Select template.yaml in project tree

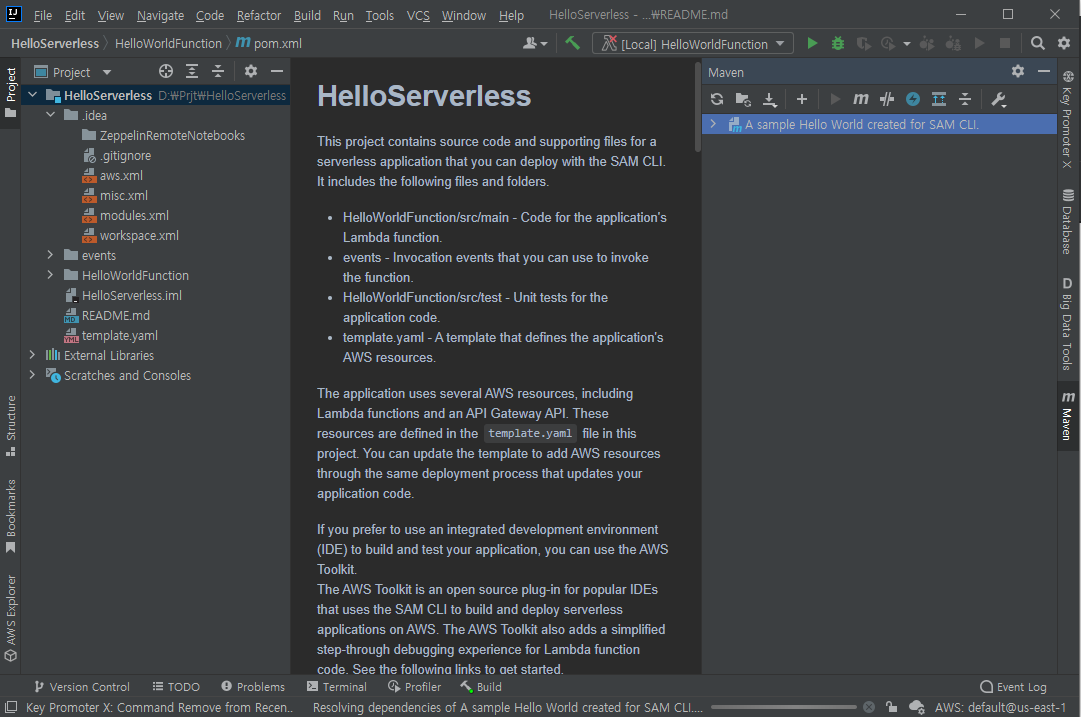tap(119, 335)
